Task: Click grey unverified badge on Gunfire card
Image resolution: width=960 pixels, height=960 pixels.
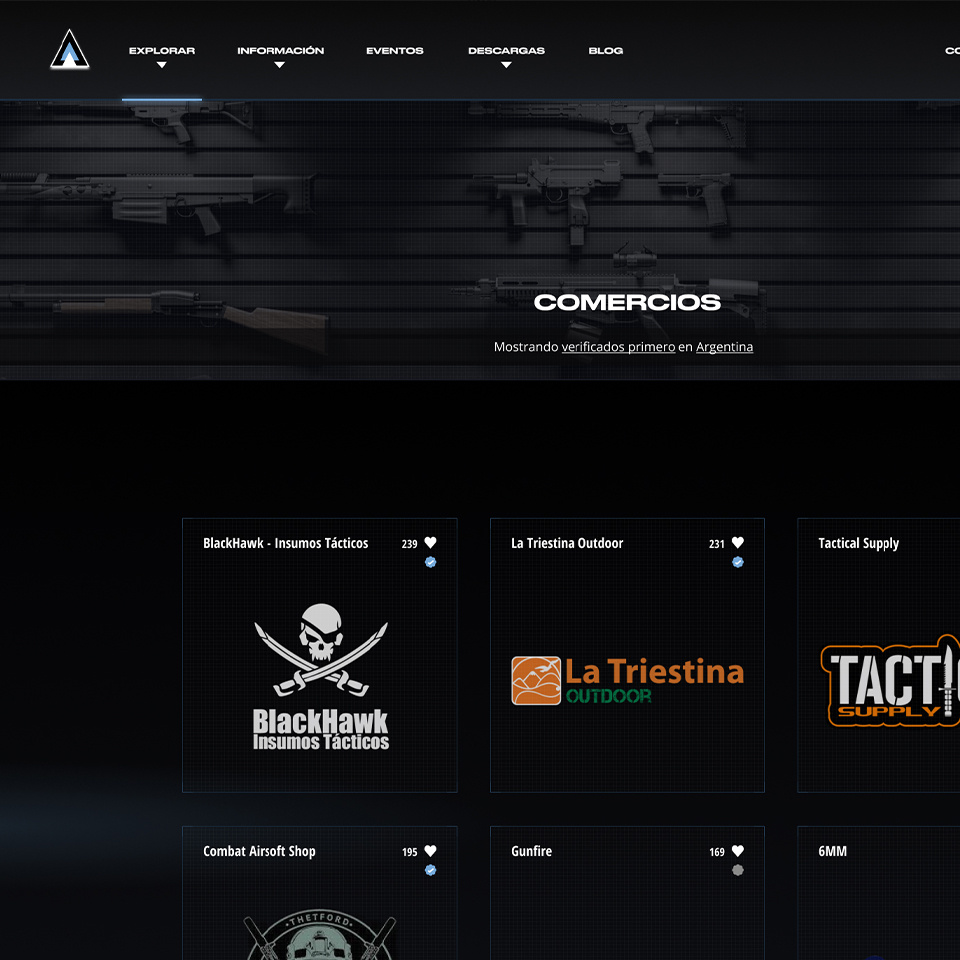Action: click(738, 870)
